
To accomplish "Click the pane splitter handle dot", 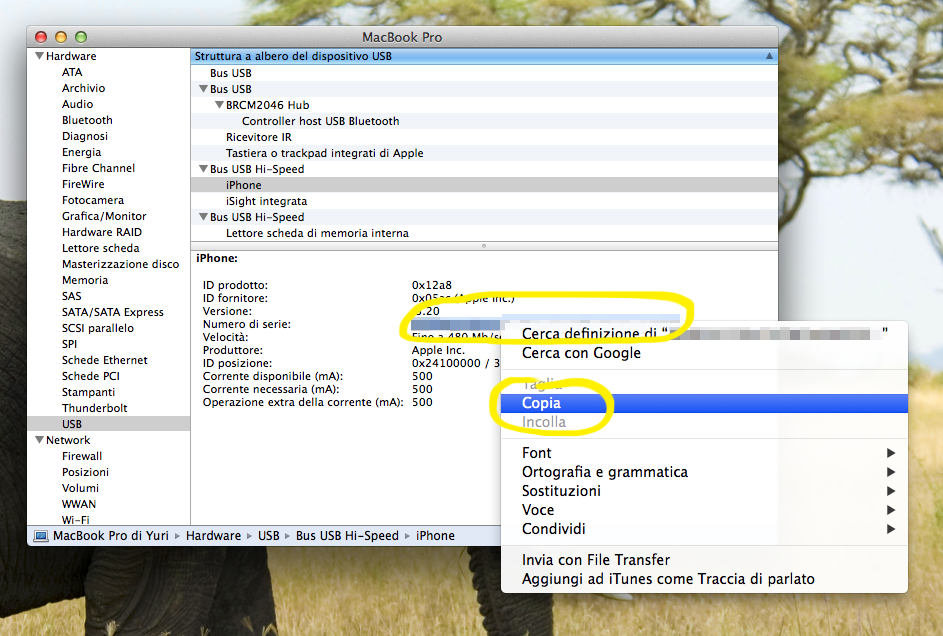I will [484, 246].
